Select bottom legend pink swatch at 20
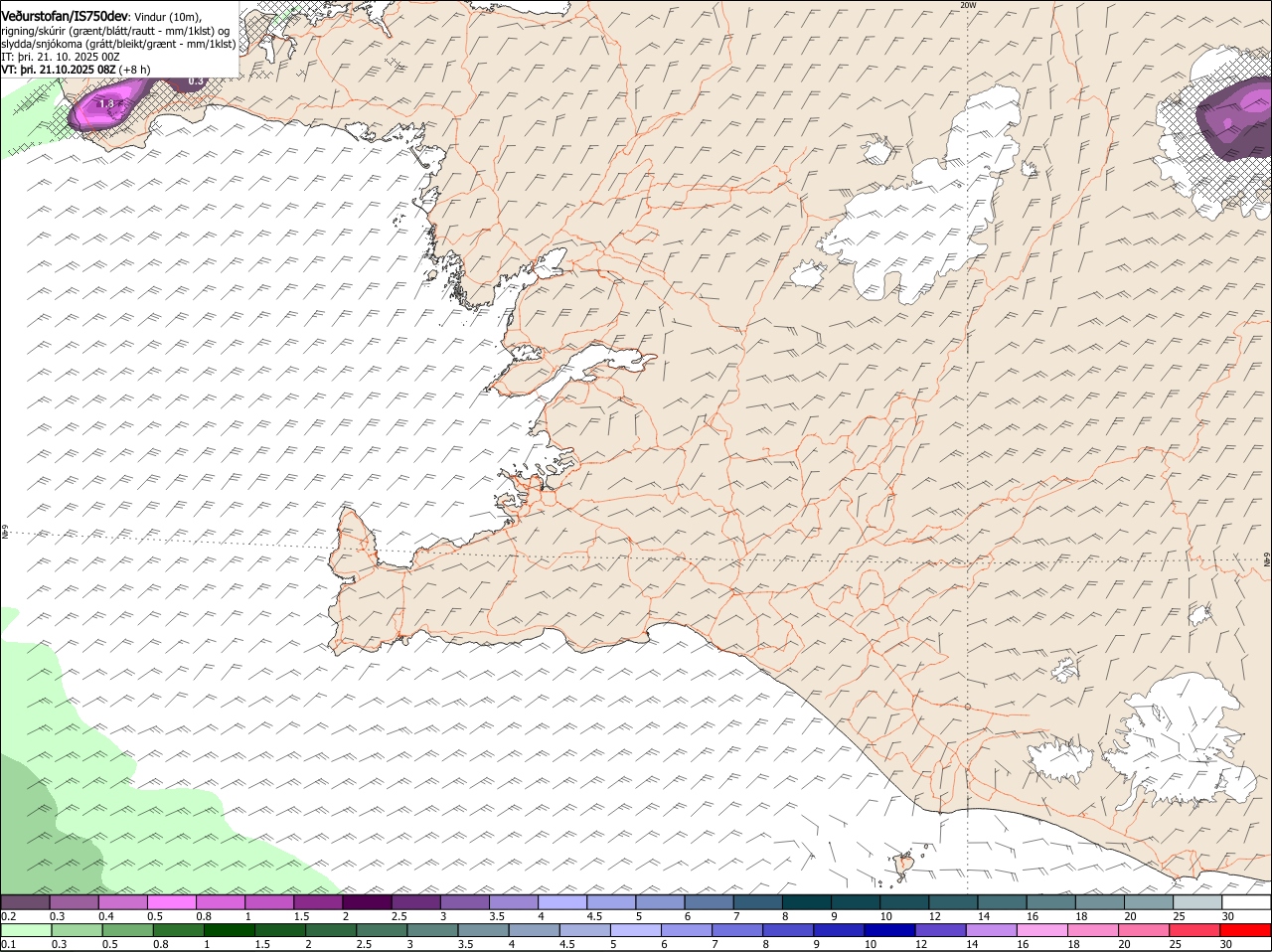Screen dimensions: 1272x952 point(1144,930)
